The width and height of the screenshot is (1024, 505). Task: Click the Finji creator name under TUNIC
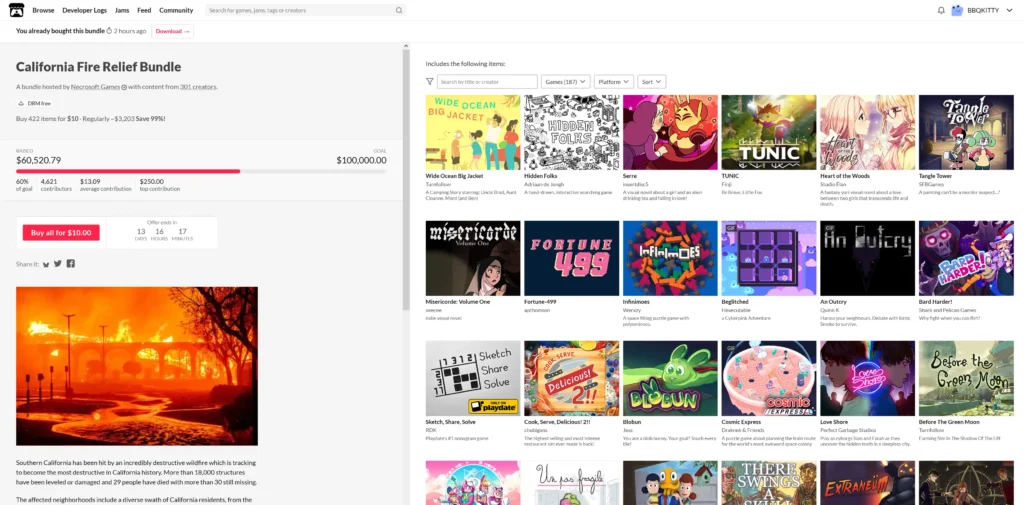[x=726, y=185]
